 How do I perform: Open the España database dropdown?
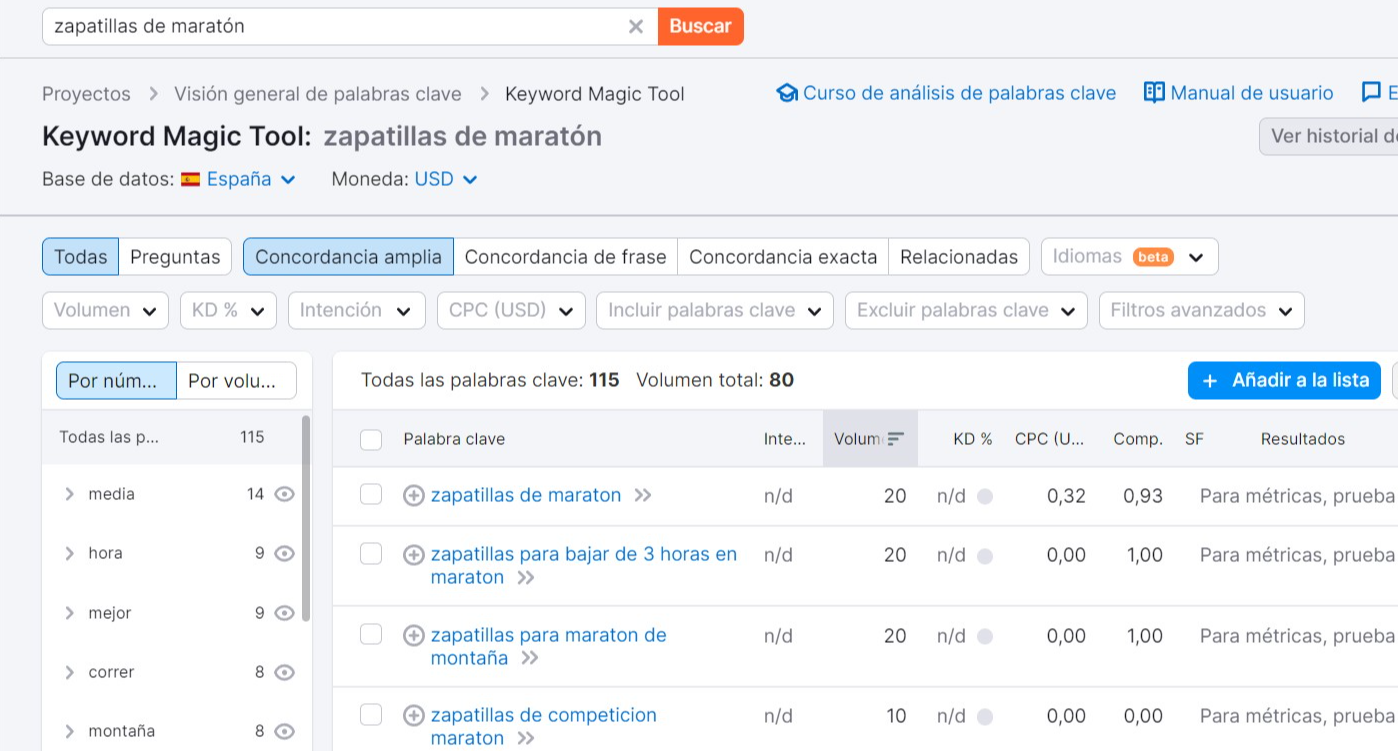[x=239, y=179]
